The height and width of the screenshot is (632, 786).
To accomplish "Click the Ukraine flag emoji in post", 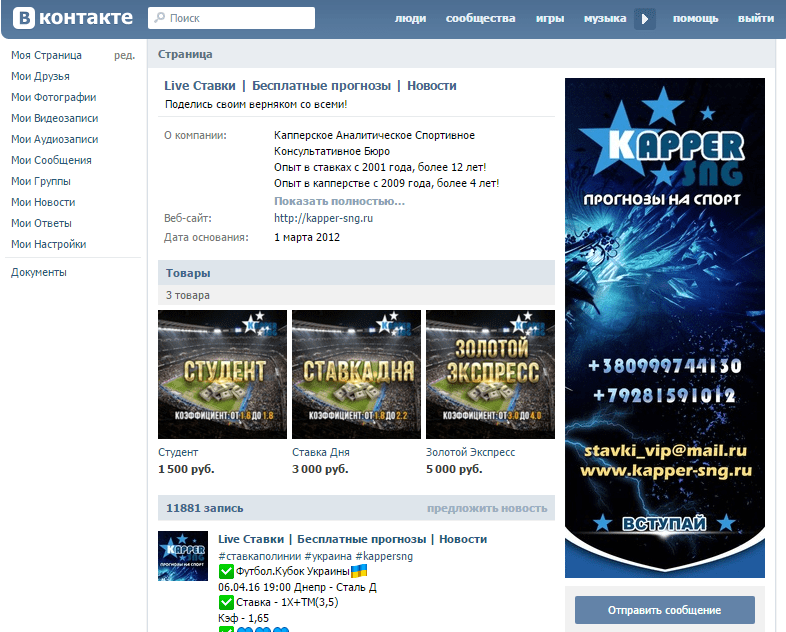I will click(359, 570).
